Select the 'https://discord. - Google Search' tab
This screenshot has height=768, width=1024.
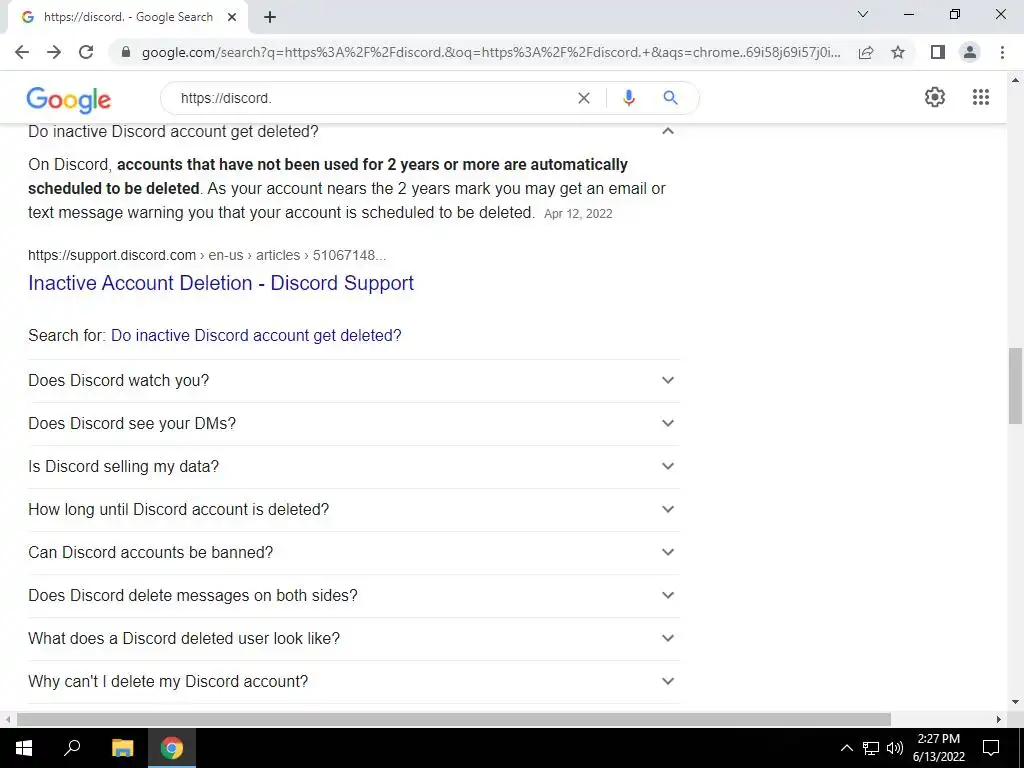(x=128, y=18)
